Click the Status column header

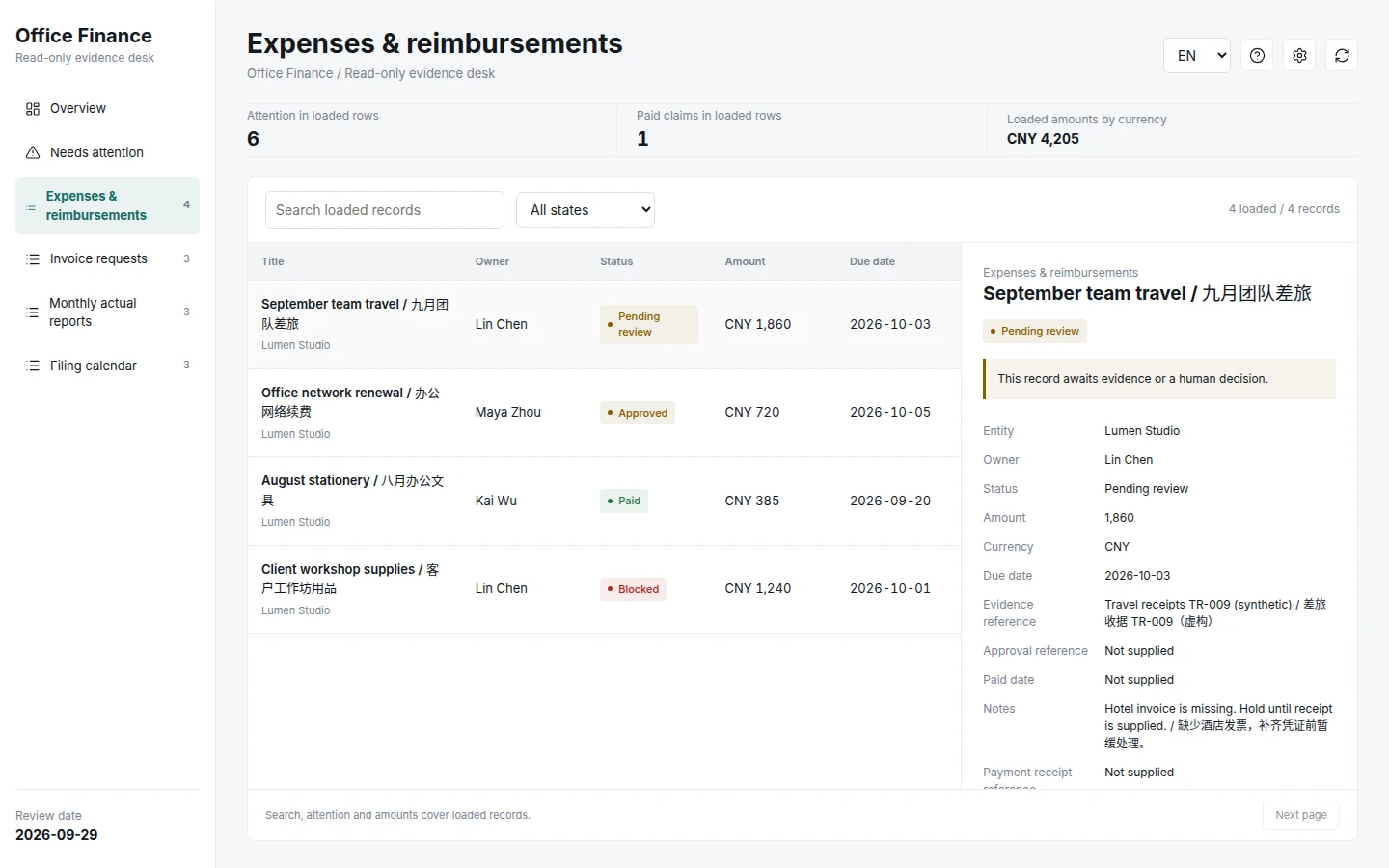pyautogui.click(x=616, y=261)
